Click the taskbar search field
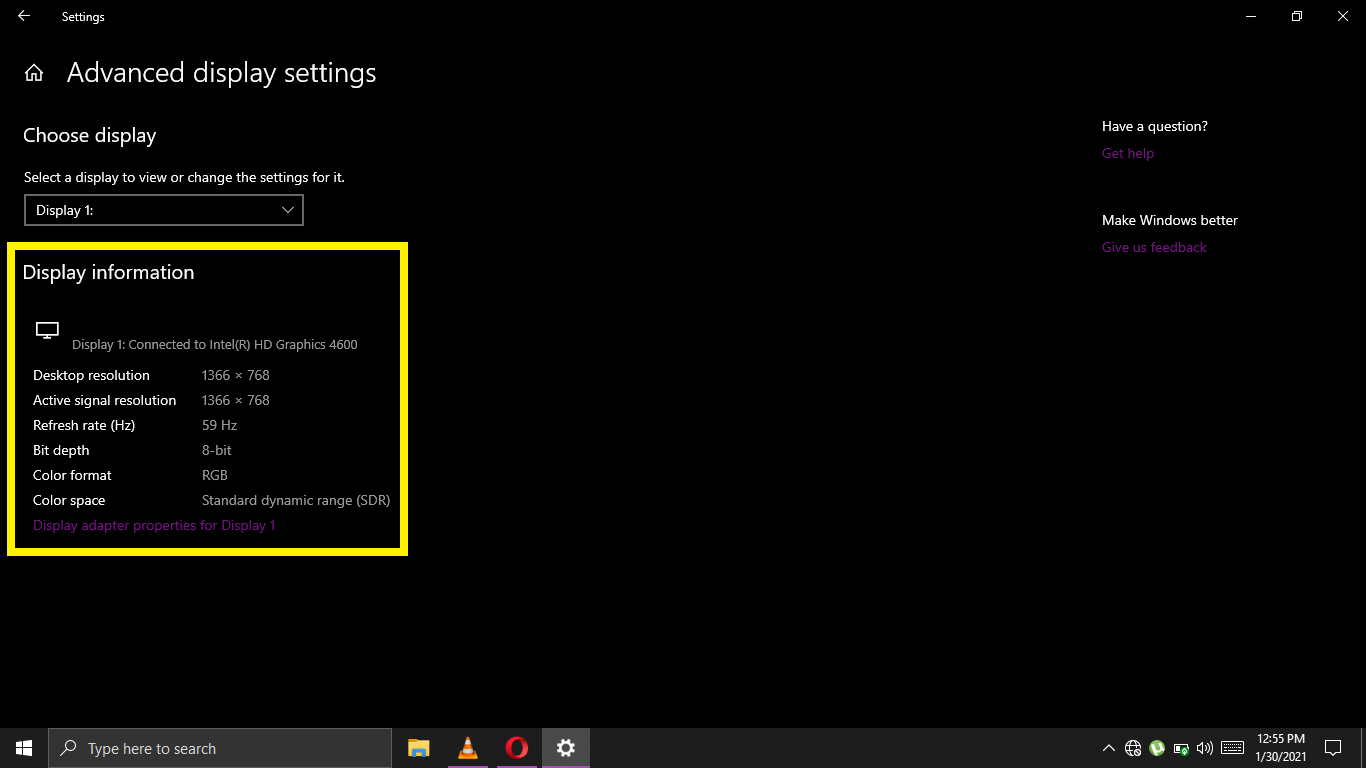 coord(220,747)
